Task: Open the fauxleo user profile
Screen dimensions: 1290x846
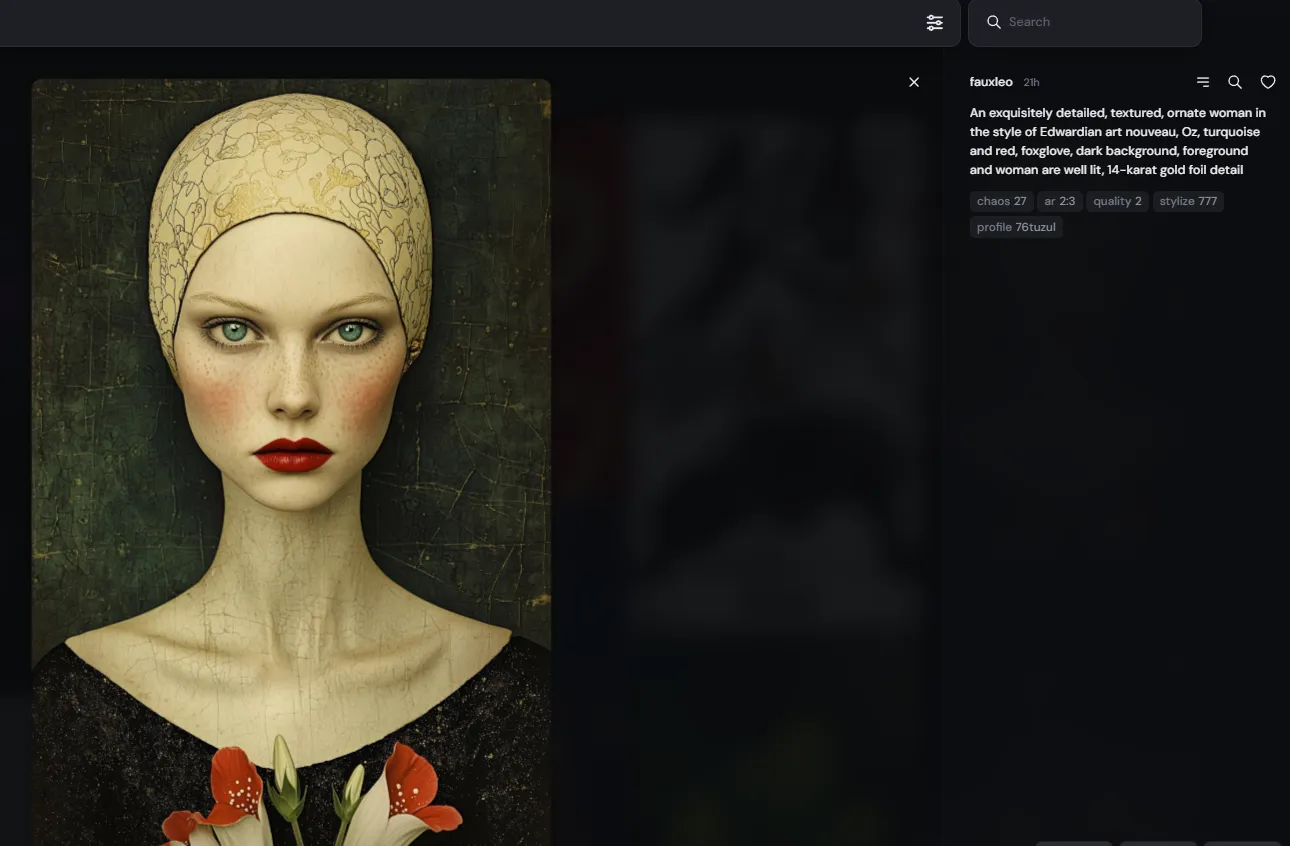Action: (x=990, y=82)
